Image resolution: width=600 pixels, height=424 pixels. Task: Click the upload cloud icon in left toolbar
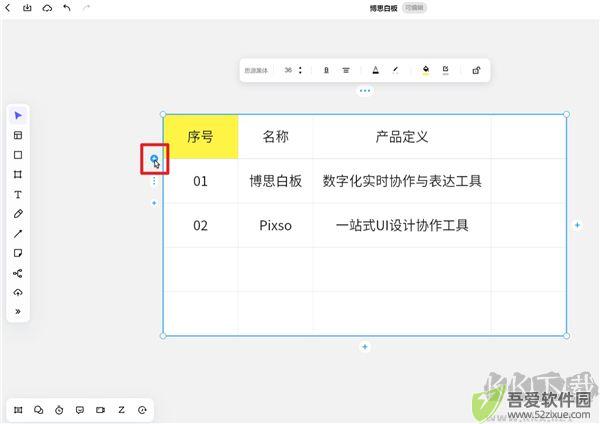click(x=18, y=292)
